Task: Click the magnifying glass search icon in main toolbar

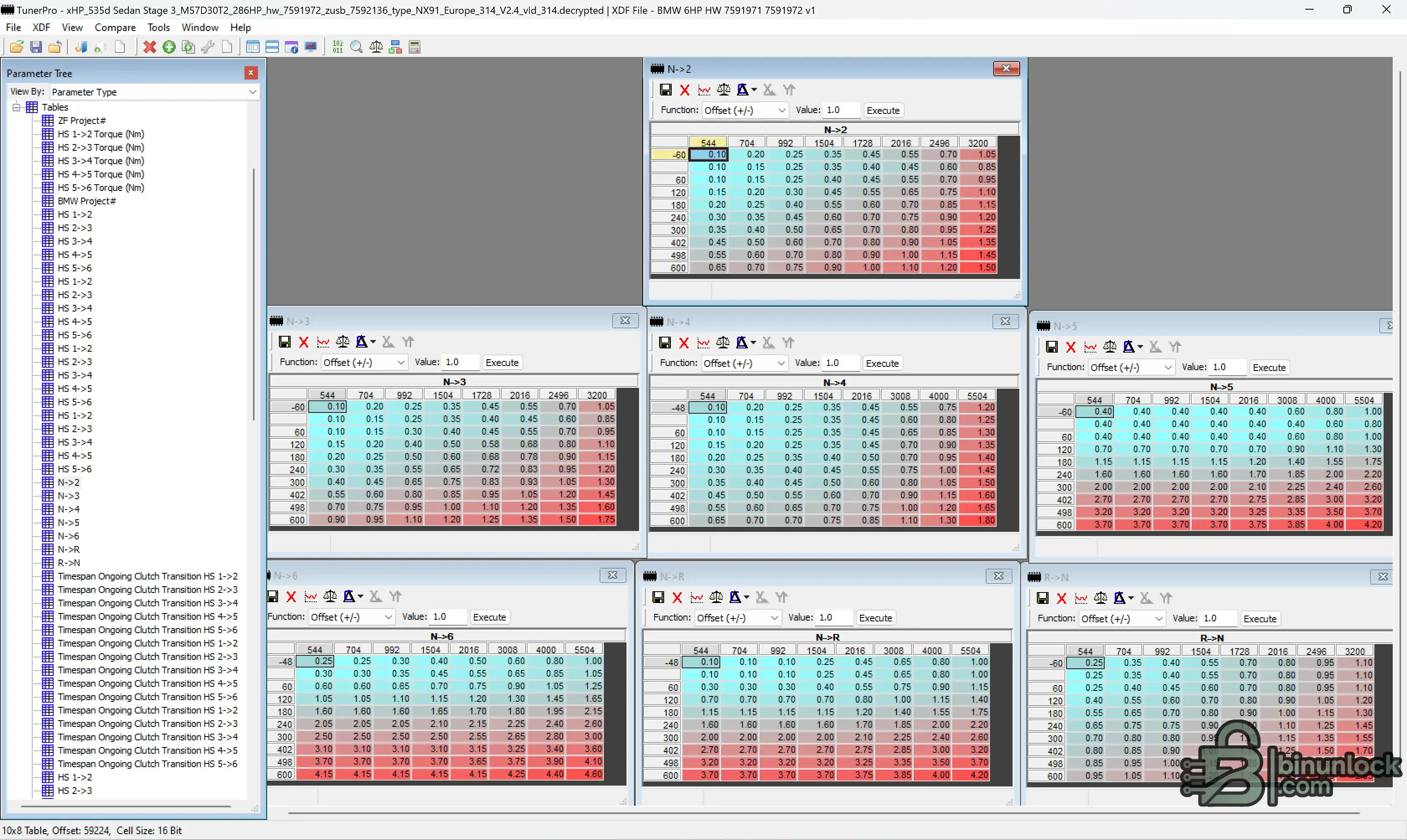Action: pos(356,47)
